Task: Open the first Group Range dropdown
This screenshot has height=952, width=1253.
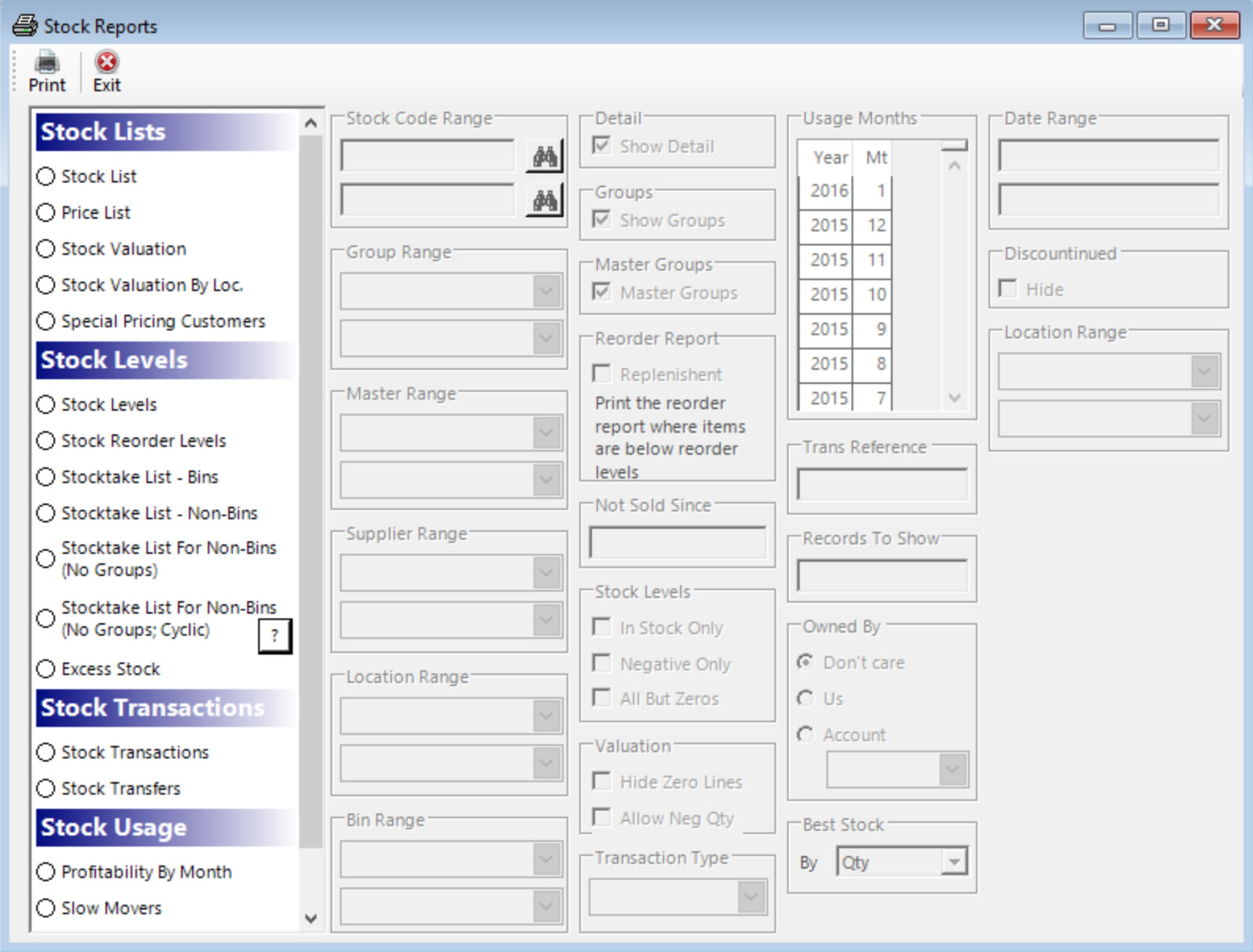Action: [546, 291]
